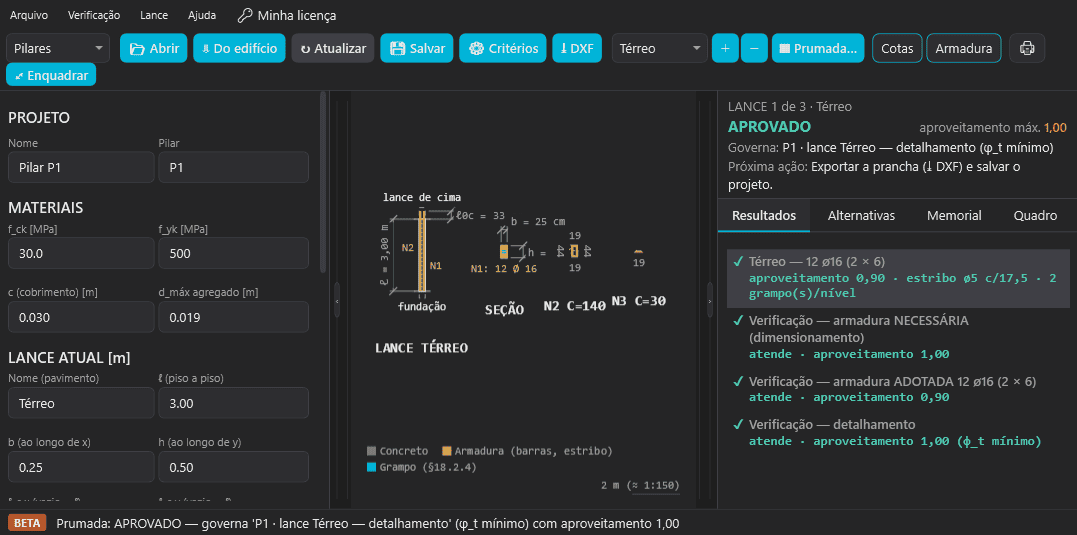1077x535 pixels.
Task: Click the Concreto legend swatch
Action: pyautogui.click(x=372, y=451)
